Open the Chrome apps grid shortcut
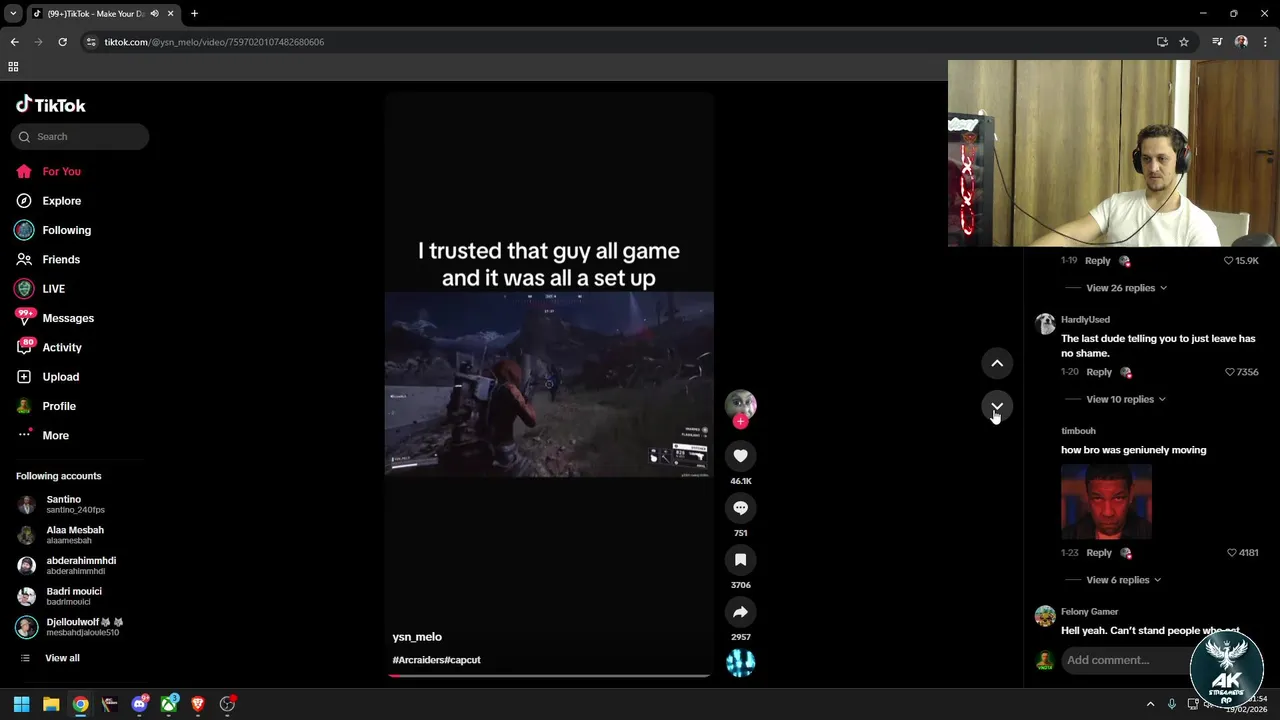The image size is (1280, 720). click(x=13, y=67)
